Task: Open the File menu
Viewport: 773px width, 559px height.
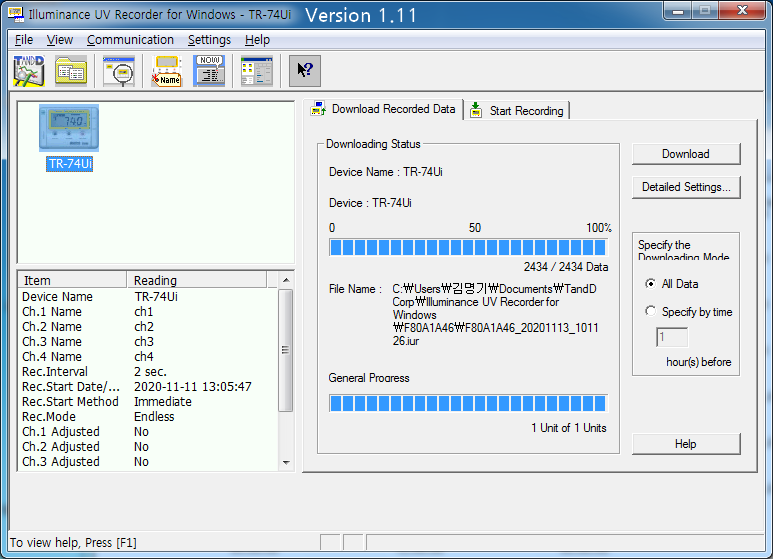Action: click(24, 40)
